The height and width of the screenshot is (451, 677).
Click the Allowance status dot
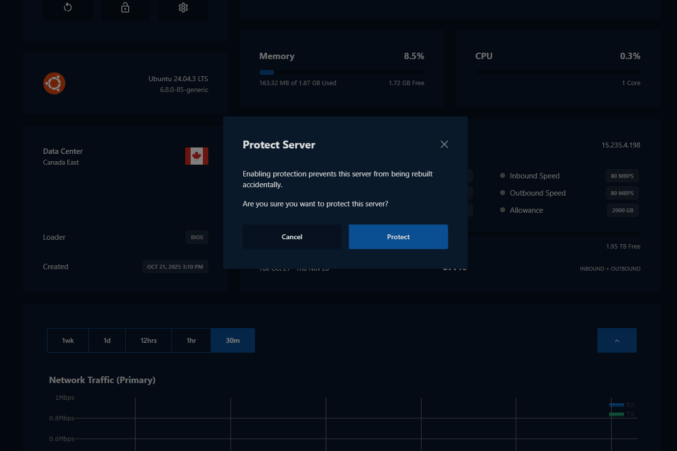click(502, 211)
